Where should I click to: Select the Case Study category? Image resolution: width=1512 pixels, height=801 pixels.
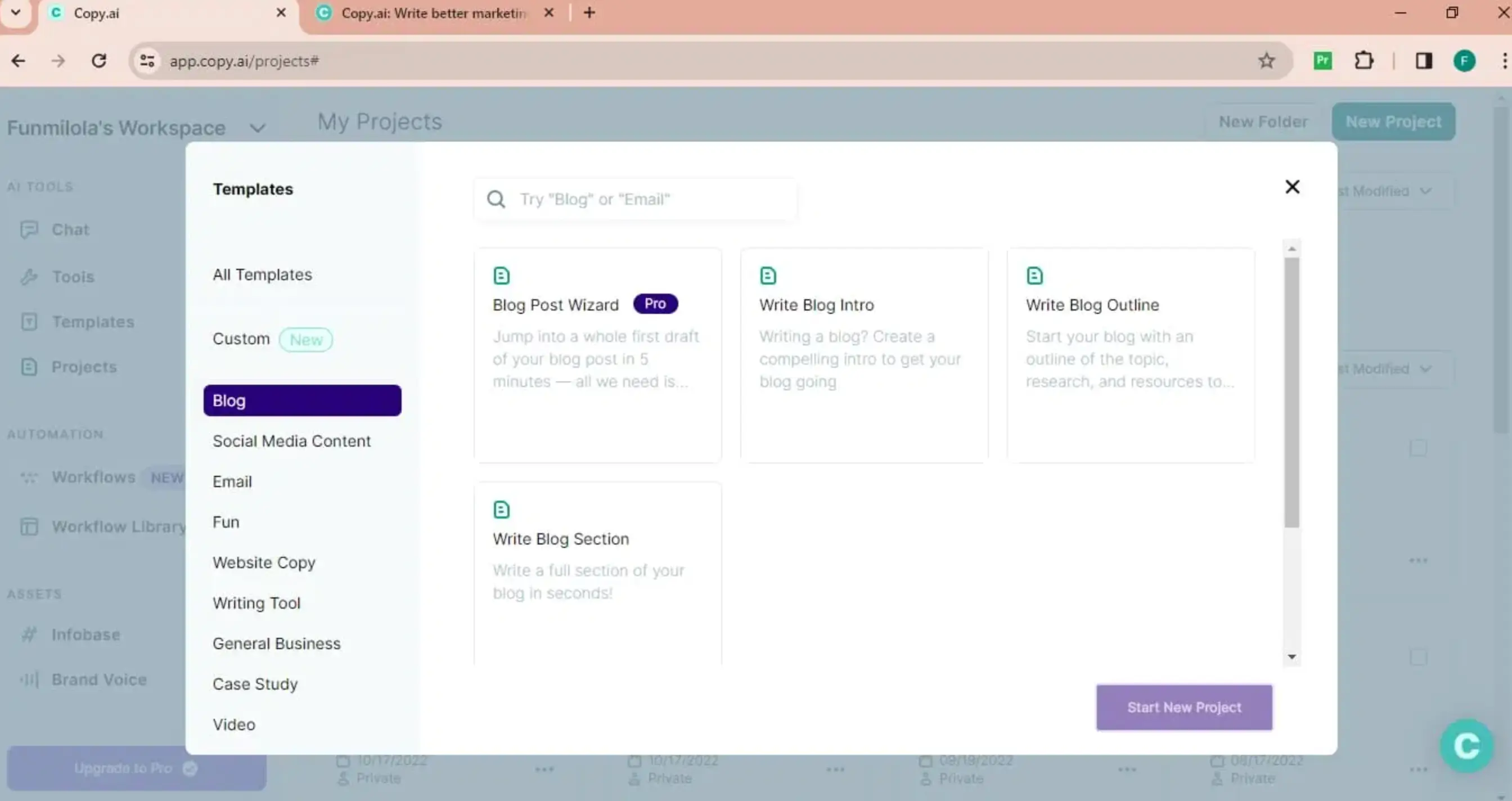(255, 683)
